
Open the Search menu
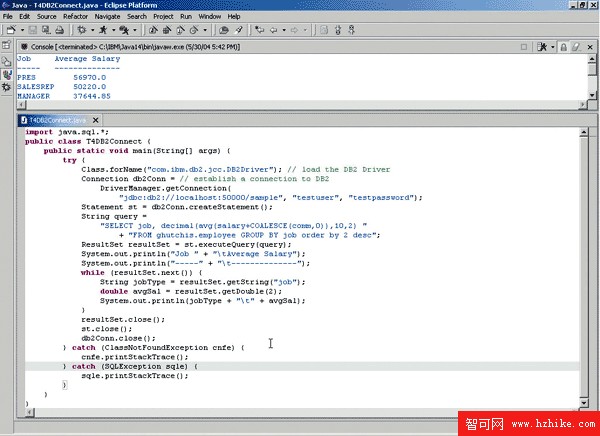tap(137, 16)
